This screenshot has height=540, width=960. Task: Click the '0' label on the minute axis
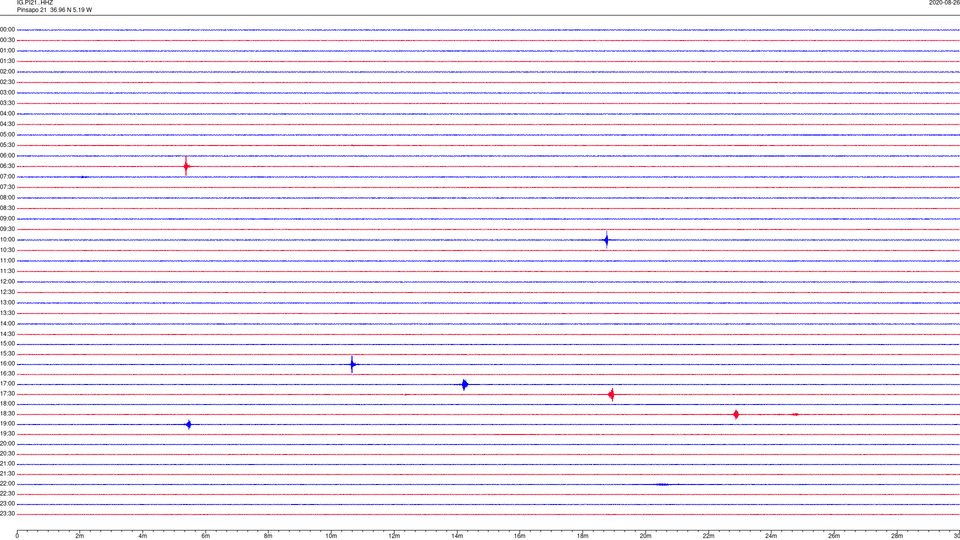pos(17,536)
